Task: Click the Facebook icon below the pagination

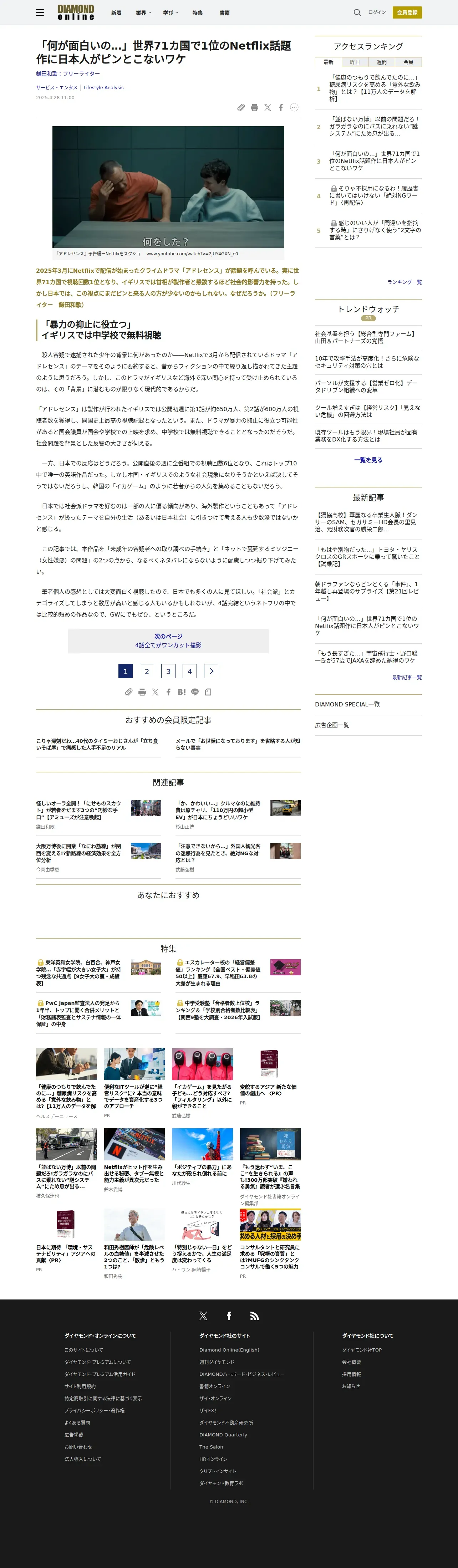Action: click(x=169, y=692)
